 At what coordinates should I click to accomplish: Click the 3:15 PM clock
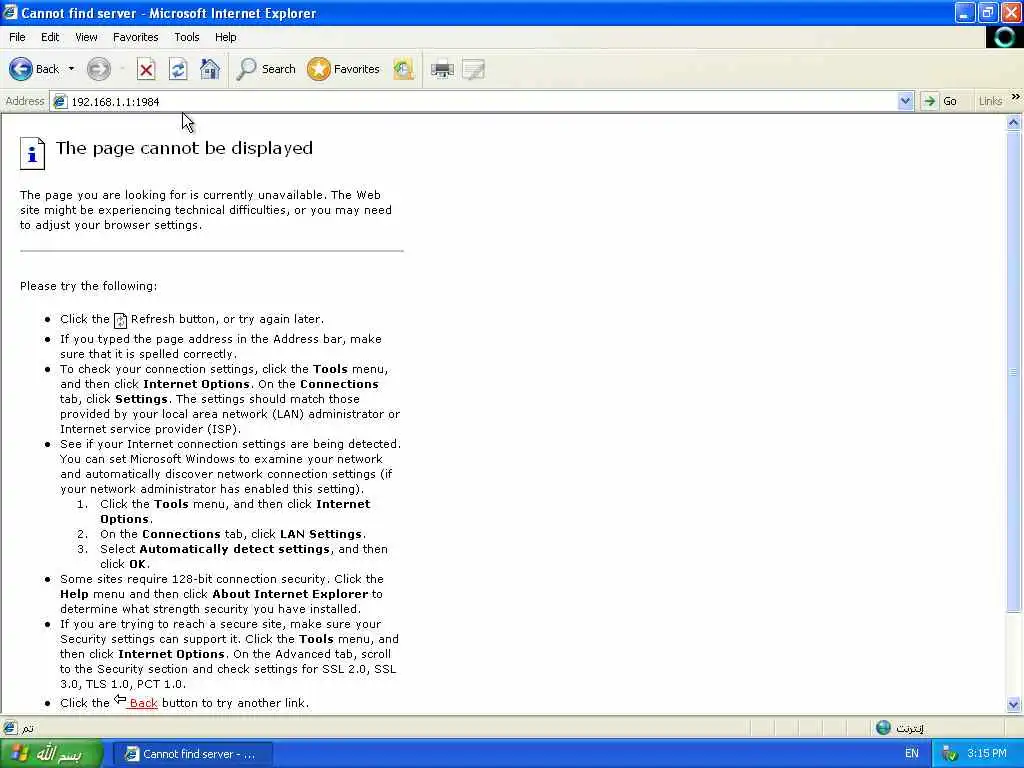click(987, 754)
